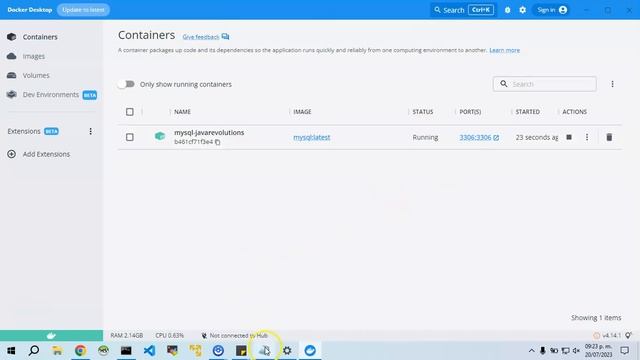Switch to Docker Desktop taskbar icon

(310, 351)
